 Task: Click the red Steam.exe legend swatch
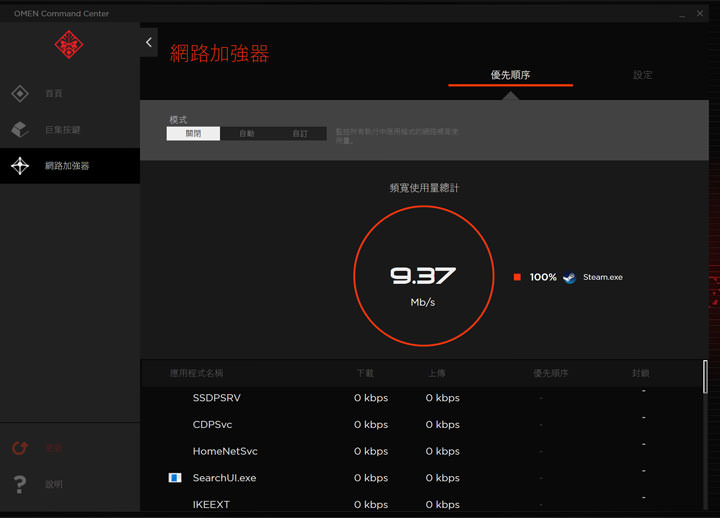(x=517, y=277)
